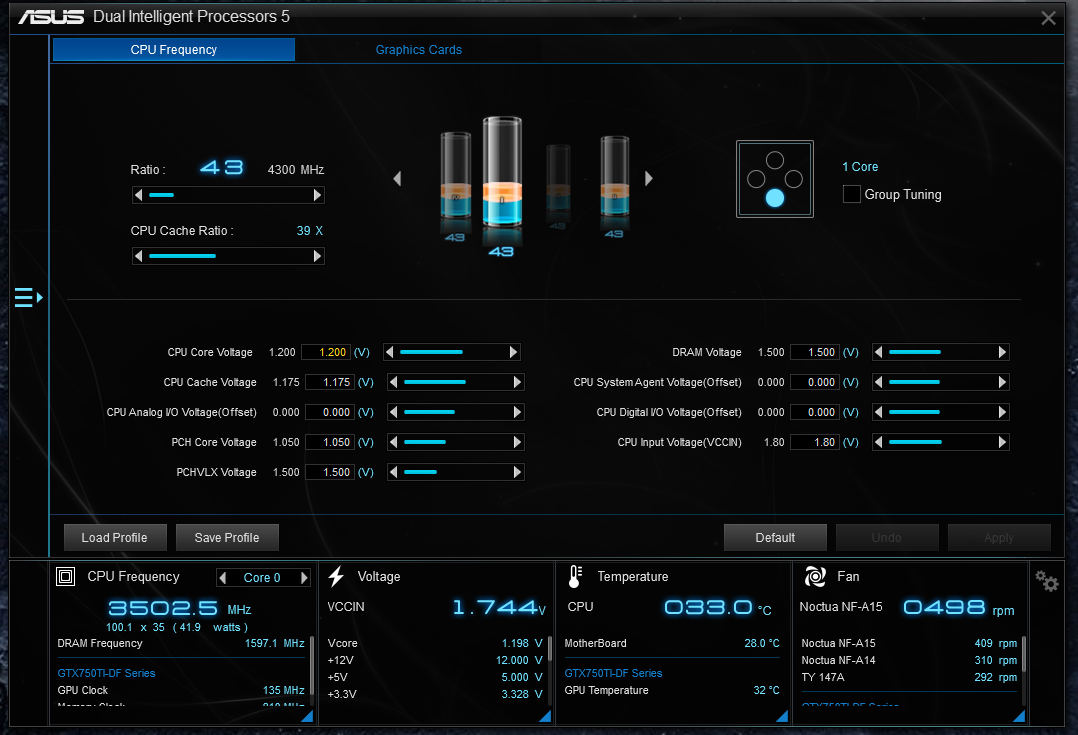Raise CPU System Agent Voltage offset
Screen dimensions: 1078x735
pos(1002,382)
